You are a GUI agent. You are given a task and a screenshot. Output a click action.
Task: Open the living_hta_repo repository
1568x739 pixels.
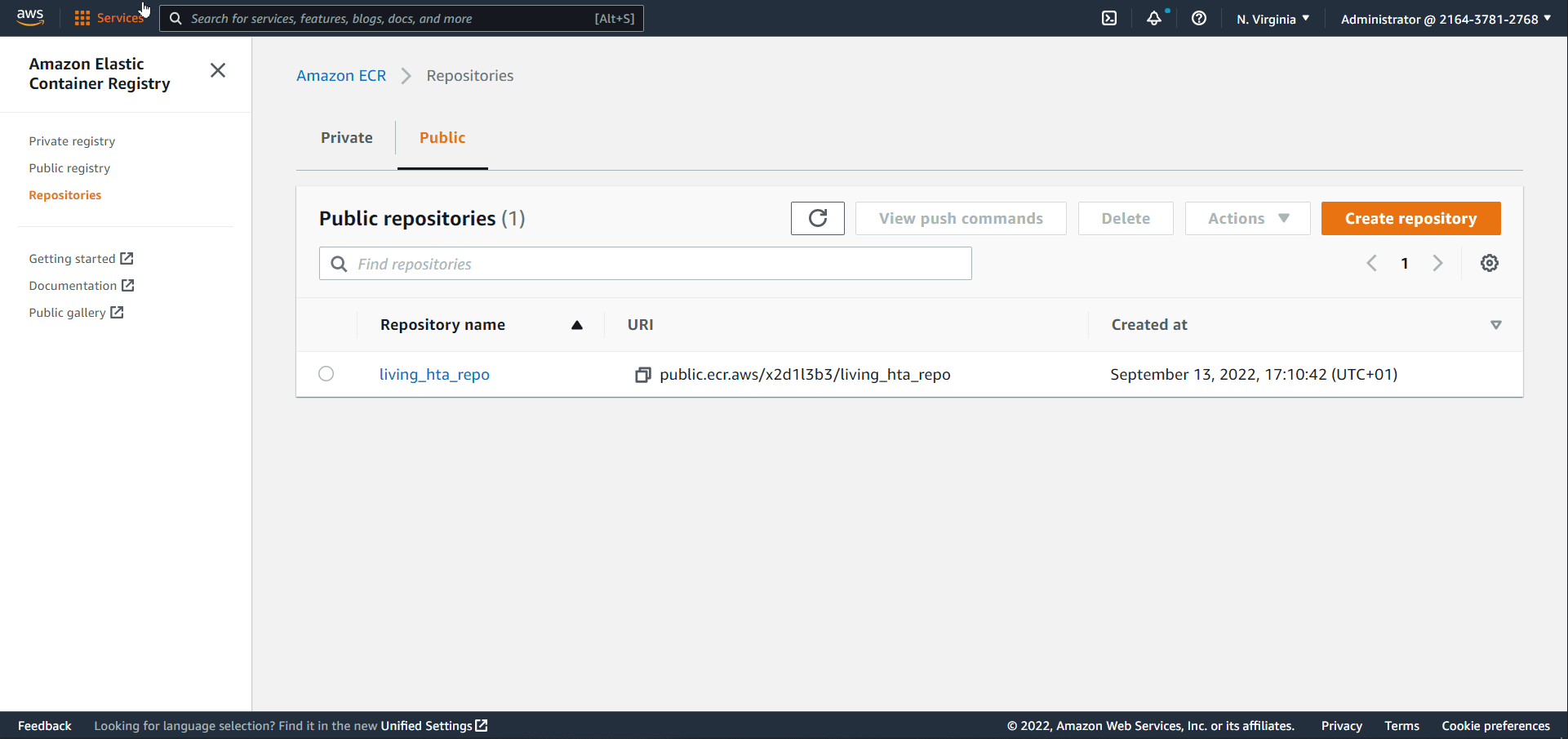pyautogui.click(x=434, y=374)
